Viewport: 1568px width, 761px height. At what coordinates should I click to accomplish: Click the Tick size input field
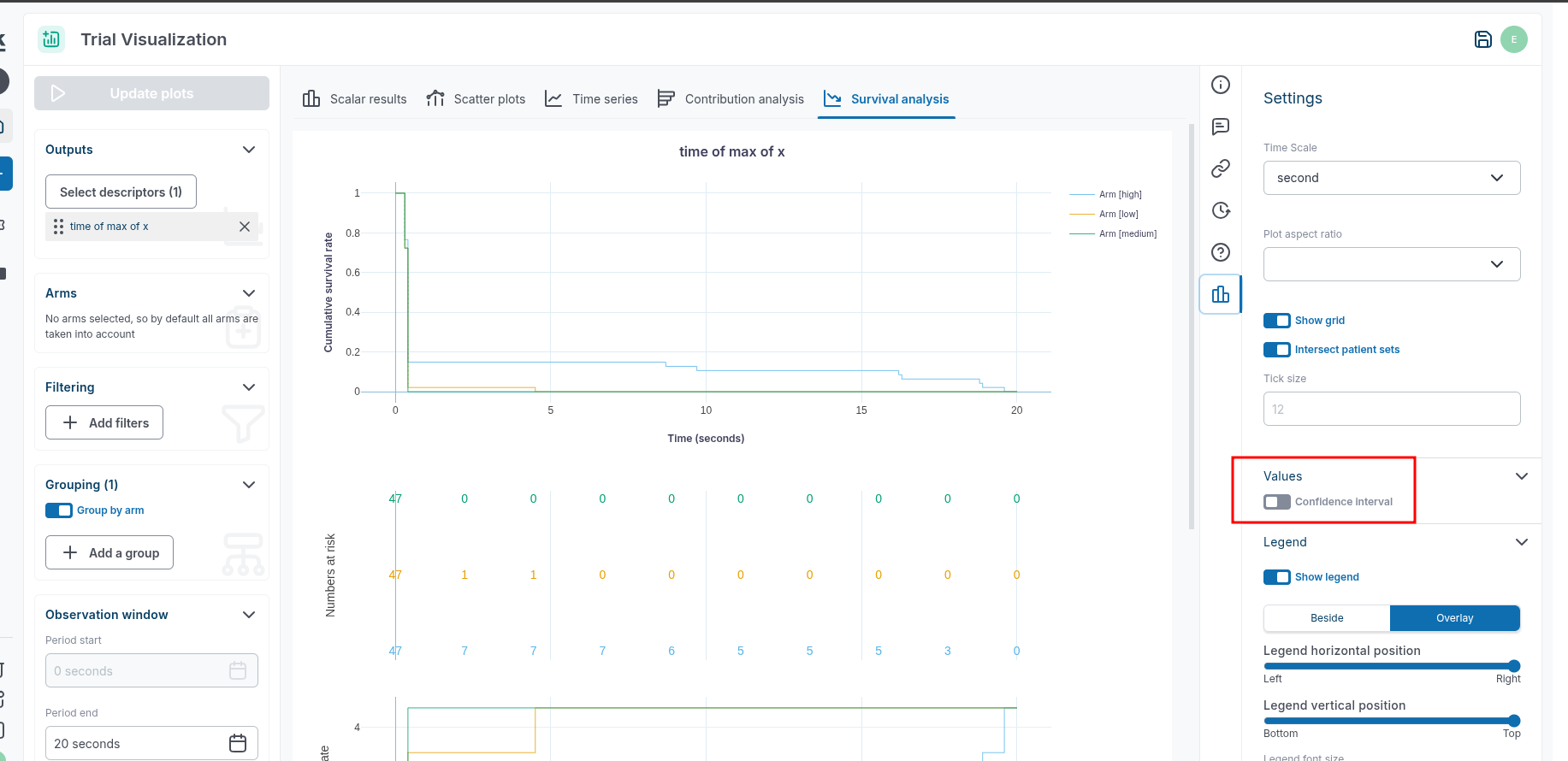1392,409
